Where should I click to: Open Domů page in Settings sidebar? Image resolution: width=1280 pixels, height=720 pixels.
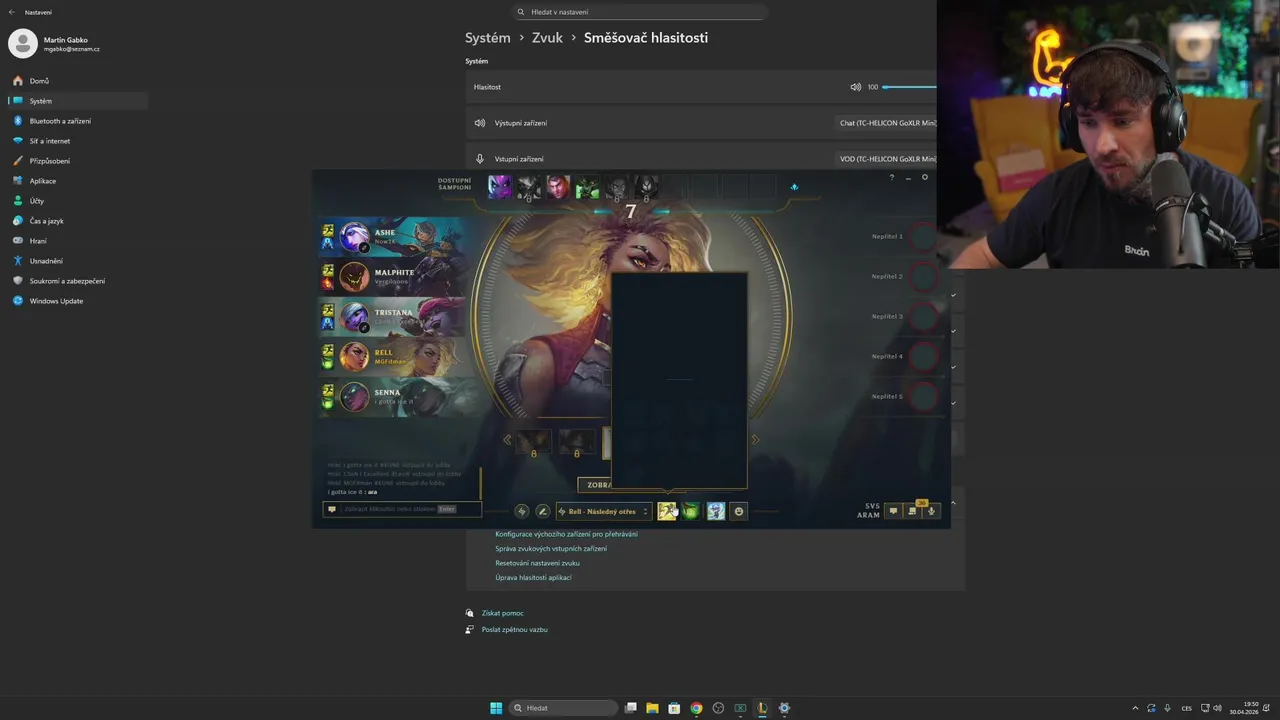[78, 81]
